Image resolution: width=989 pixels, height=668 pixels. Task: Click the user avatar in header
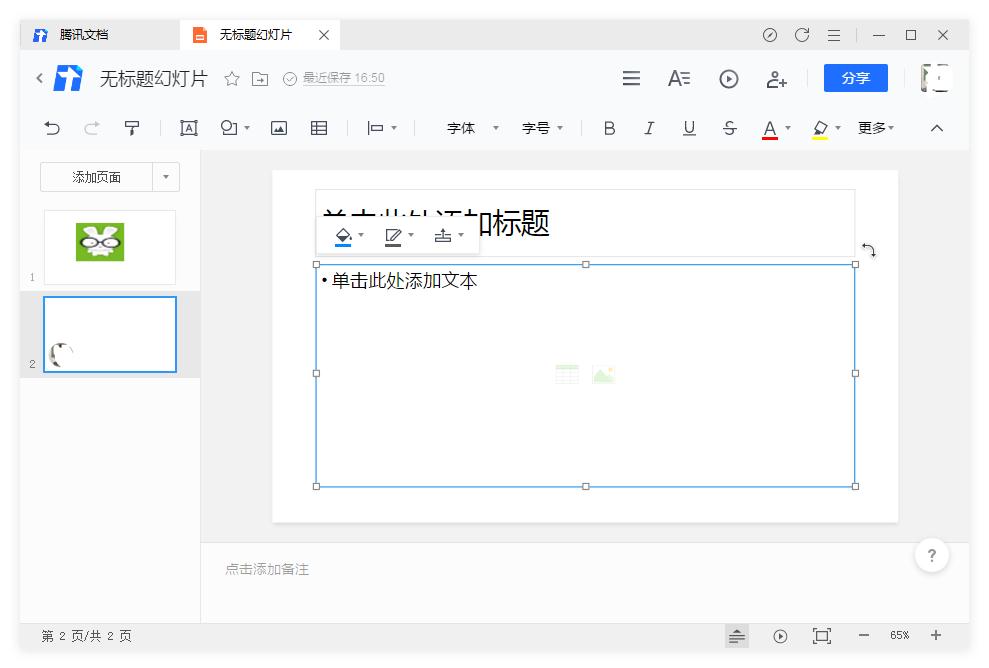[x=935, y=78]
